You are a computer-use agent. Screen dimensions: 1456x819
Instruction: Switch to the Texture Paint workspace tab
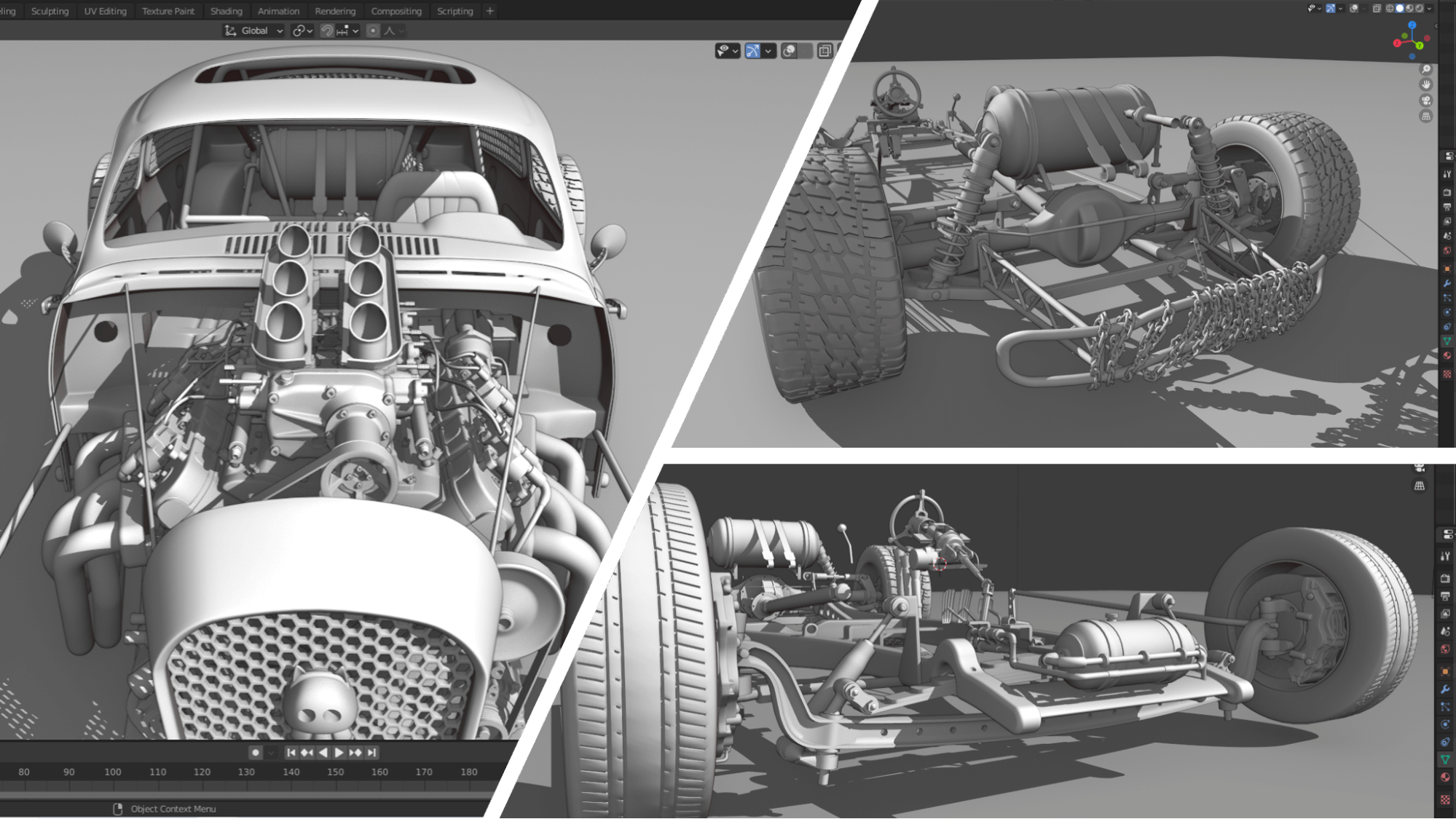[x=168, y=11]
